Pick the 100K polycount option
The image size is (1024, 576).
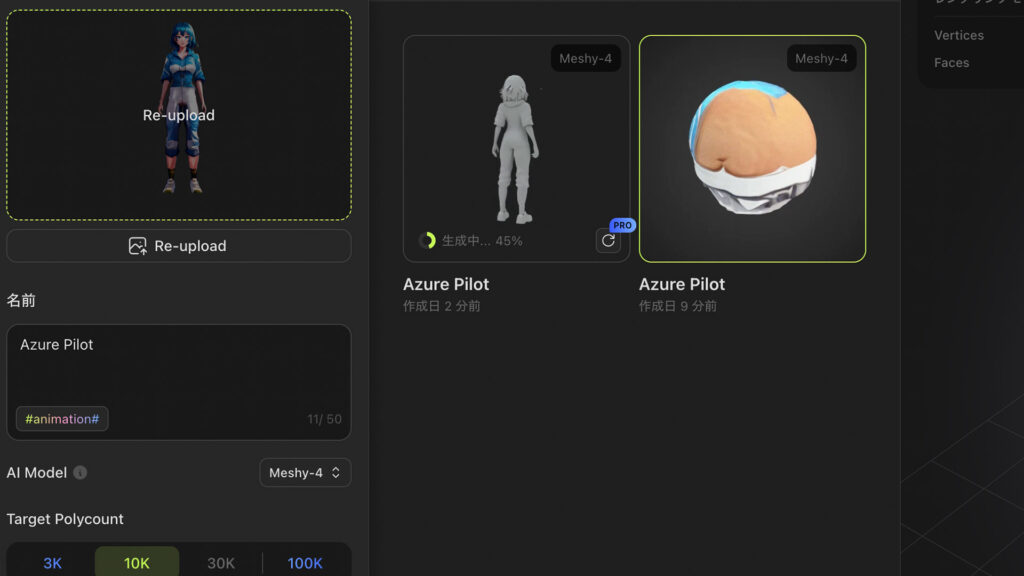(x=305, y=563)
